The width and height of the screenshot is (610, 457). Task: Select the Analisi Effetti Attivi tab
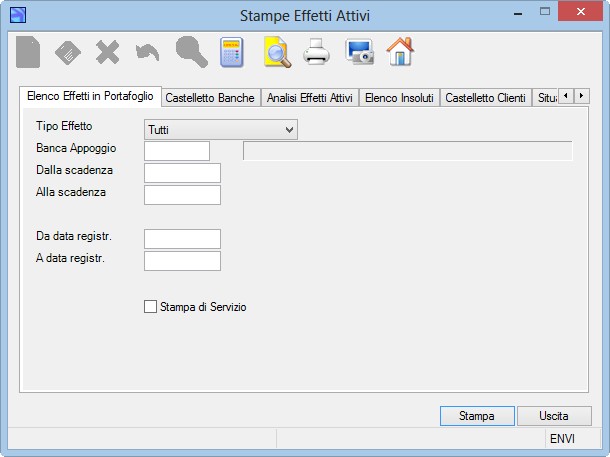click(310, 98)
